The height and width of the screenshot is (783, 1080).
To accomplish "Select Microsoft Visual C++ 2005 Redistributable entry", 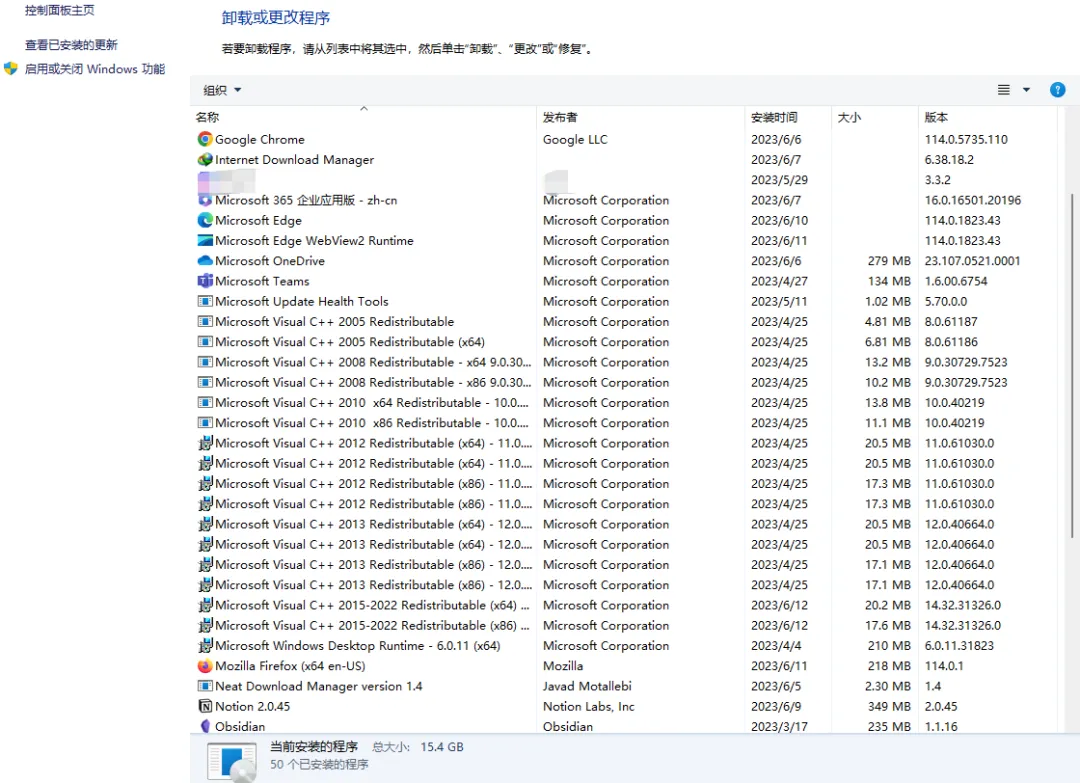I will (334, 322).
